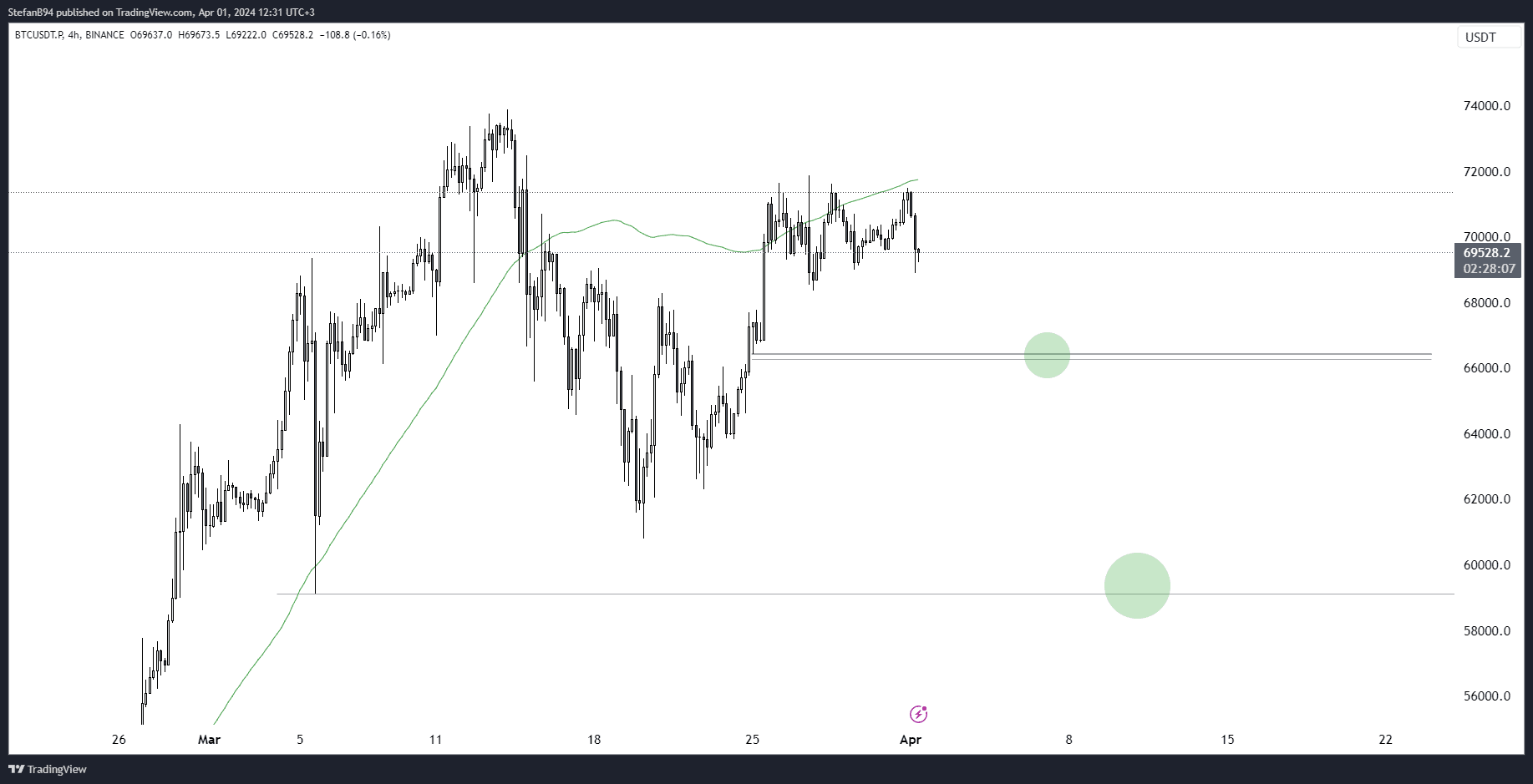Click the current price label 69528.2 on the price scale
Screen dimensions: 1533x784
(1488, 250)
